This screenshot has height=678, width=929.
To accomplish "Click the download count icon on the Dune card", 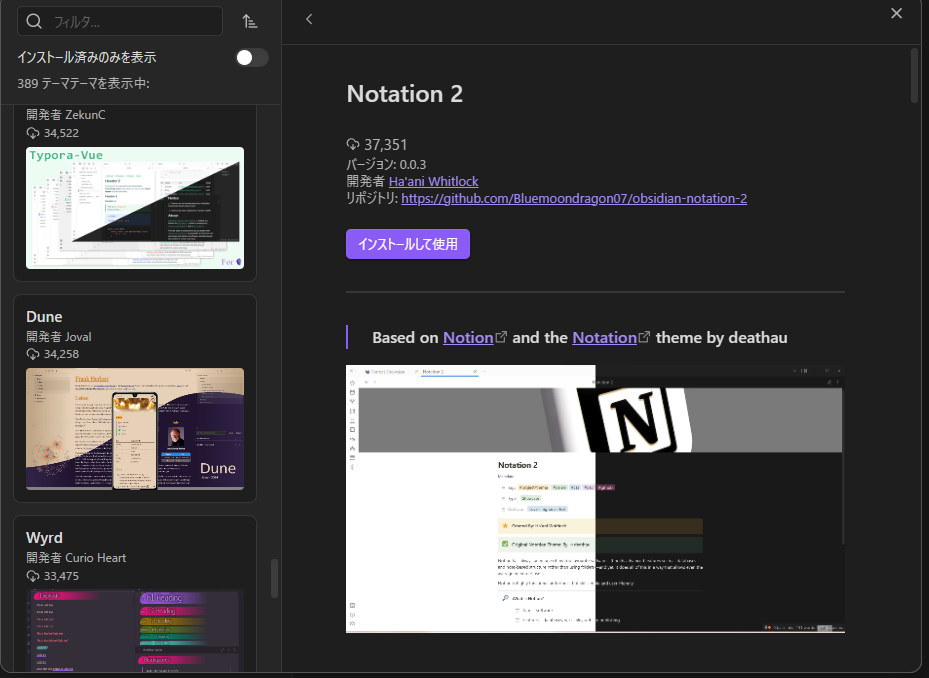I will tap(33, 354).
